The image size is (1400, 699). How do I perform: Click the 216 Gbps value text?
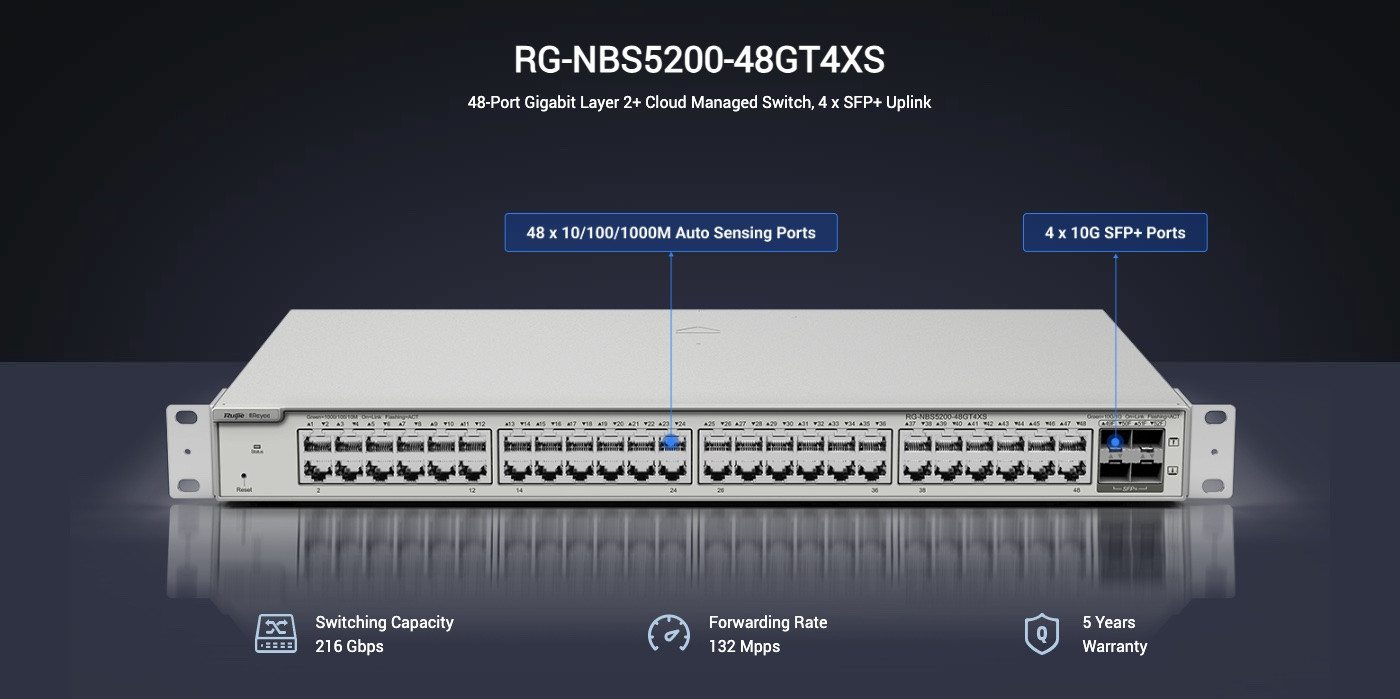tap(349, 646)
